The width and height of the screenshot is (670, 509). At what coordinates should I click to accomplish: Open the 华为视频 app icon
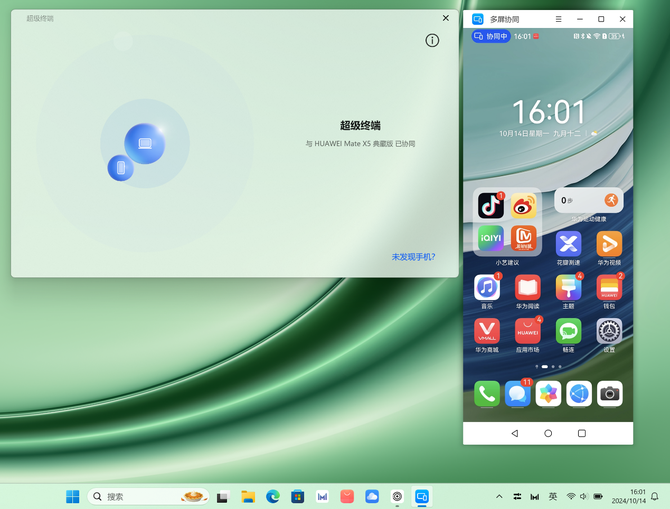coord(609,244)
